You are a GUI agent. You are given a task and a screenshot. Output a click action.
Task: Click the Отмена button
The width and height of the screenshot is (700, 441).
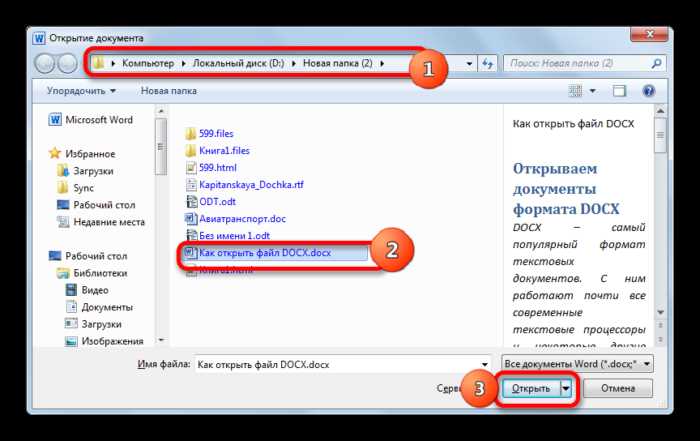click(x=618, y=388)
